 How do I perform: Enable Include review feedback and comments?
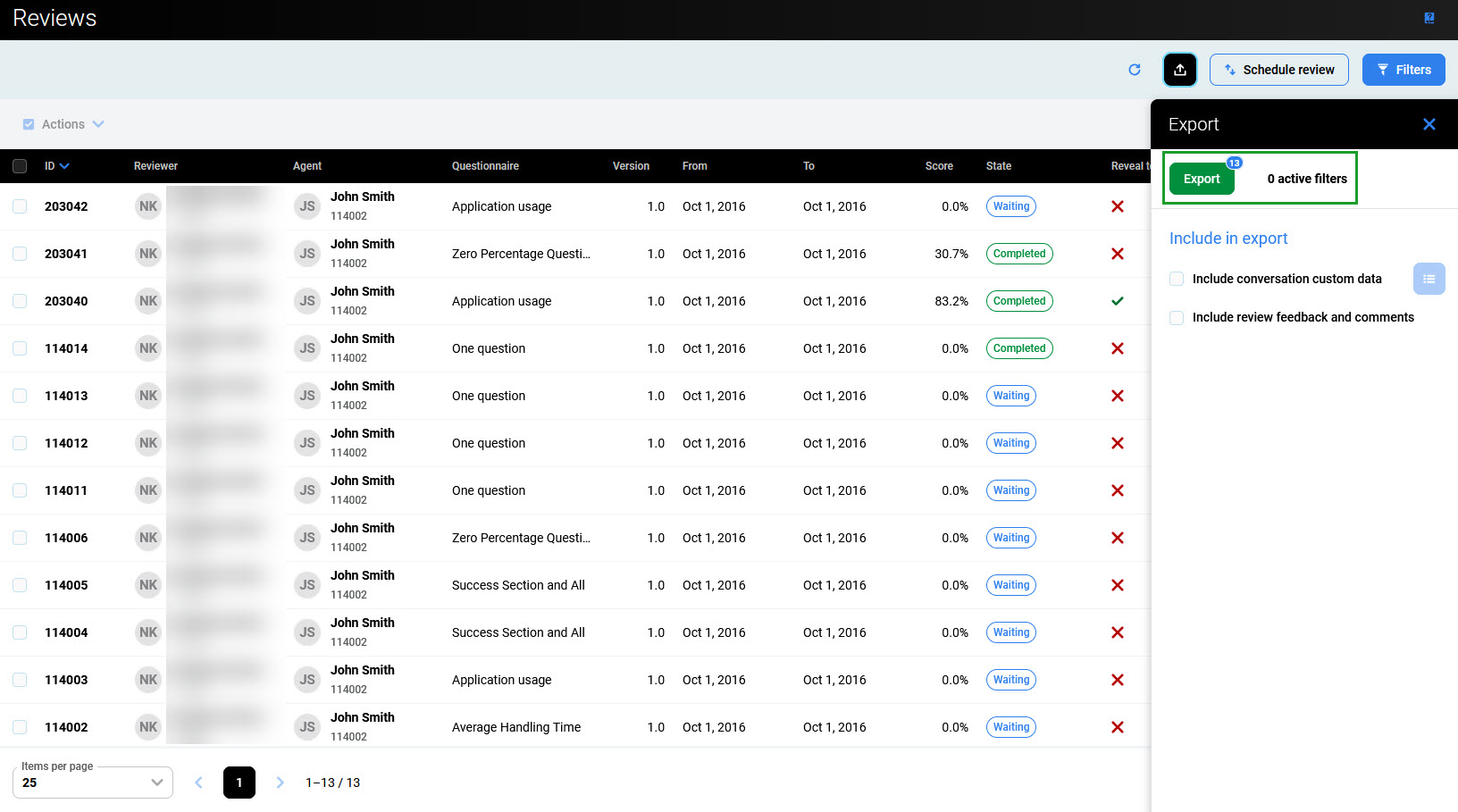pos(1177,318)
